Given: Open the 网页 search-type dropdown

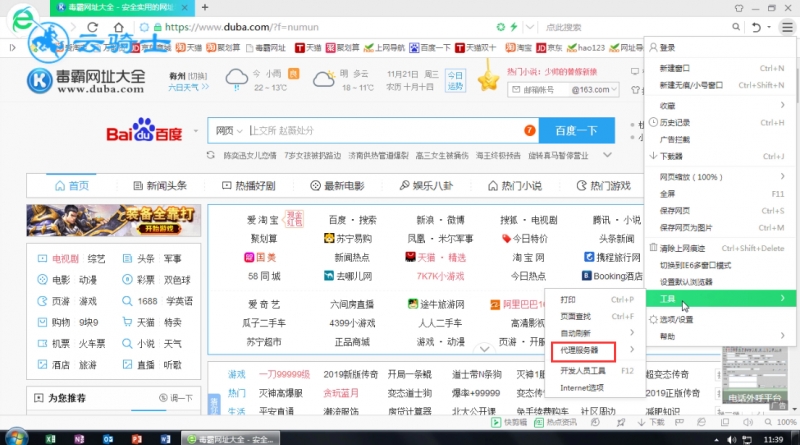Looking at the screenshot, I should 229,131.
